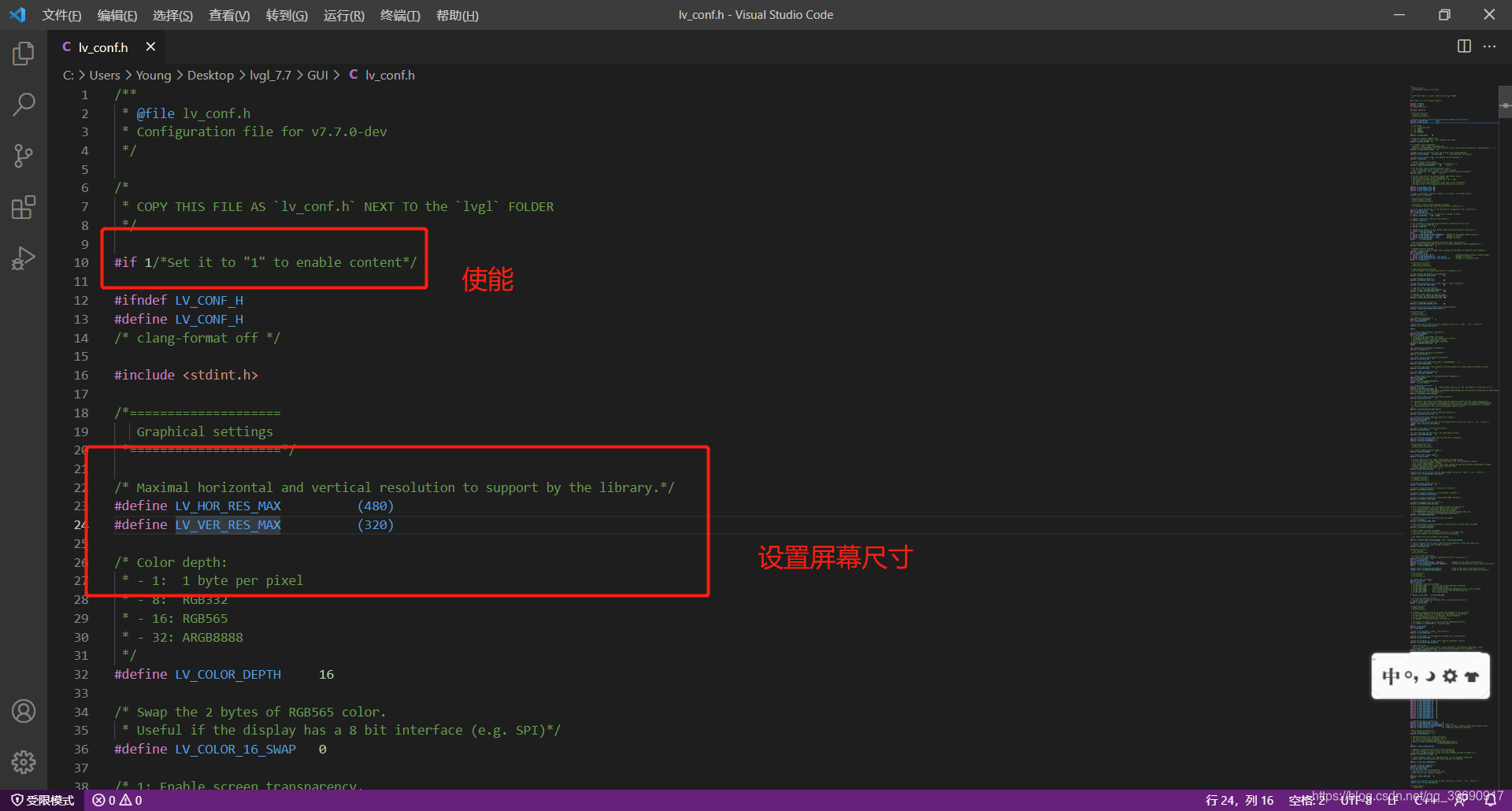Toggle the IME punctuation mode button
The width and height of the screenshot is (1512, 811).
tap(1411, 676)
